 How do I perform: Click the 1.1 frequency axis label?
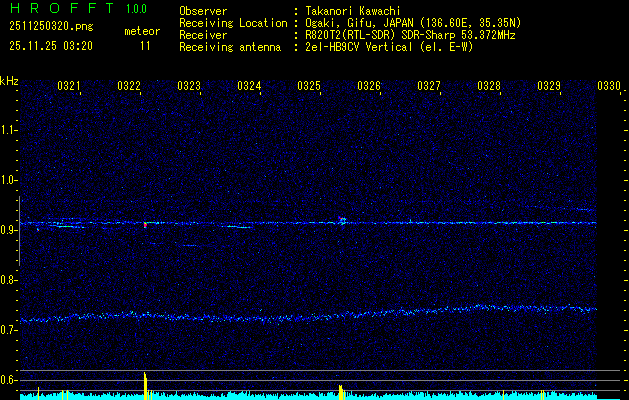point(9,129)
